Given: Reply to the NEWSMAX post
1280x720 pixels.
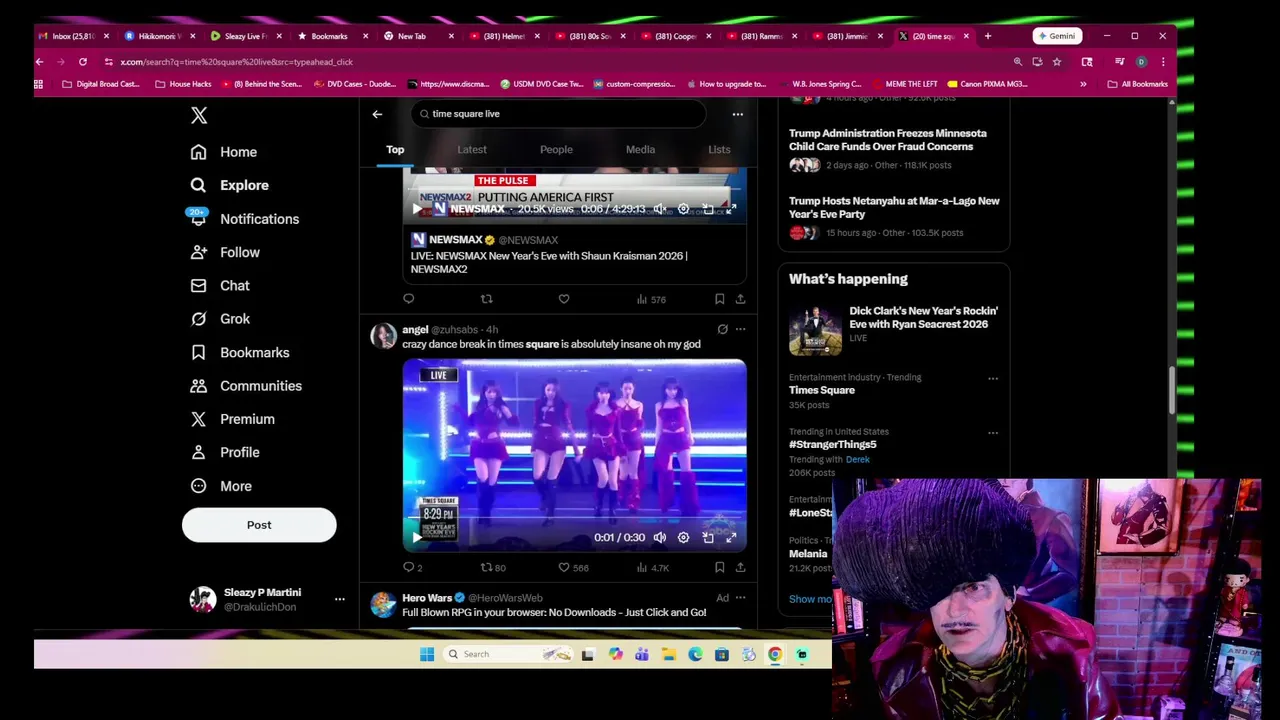Looking at the screenshot, I should [408, 299].
